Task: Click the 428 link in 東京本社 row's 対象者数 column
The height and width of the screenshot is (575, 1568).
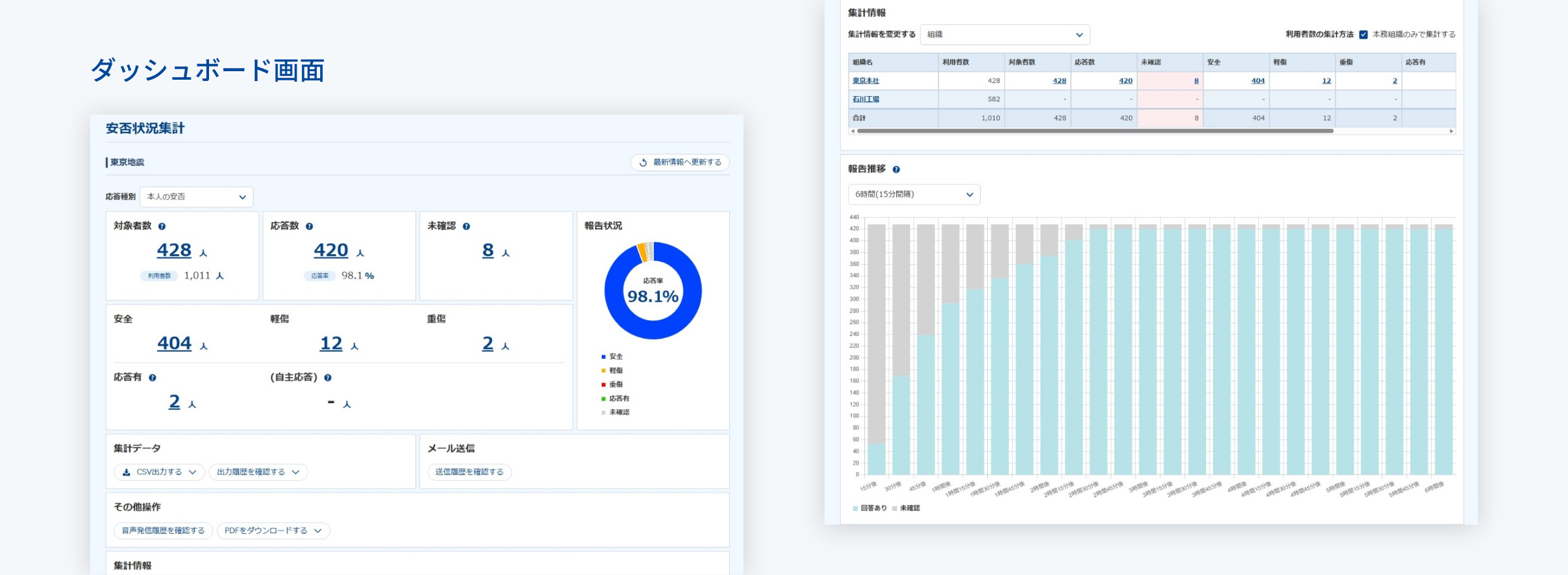Action: 1059,80
